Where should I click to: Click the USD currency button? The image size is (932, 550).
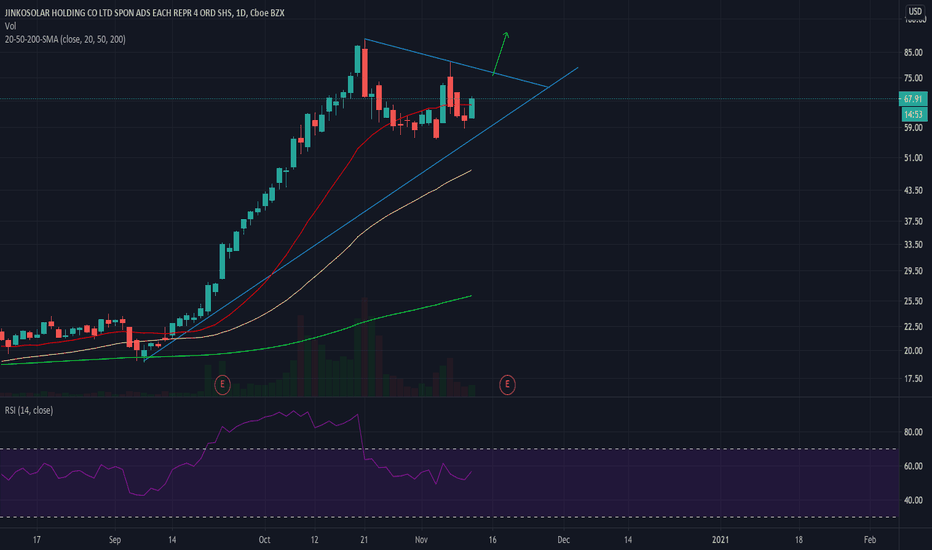(915, 11)
